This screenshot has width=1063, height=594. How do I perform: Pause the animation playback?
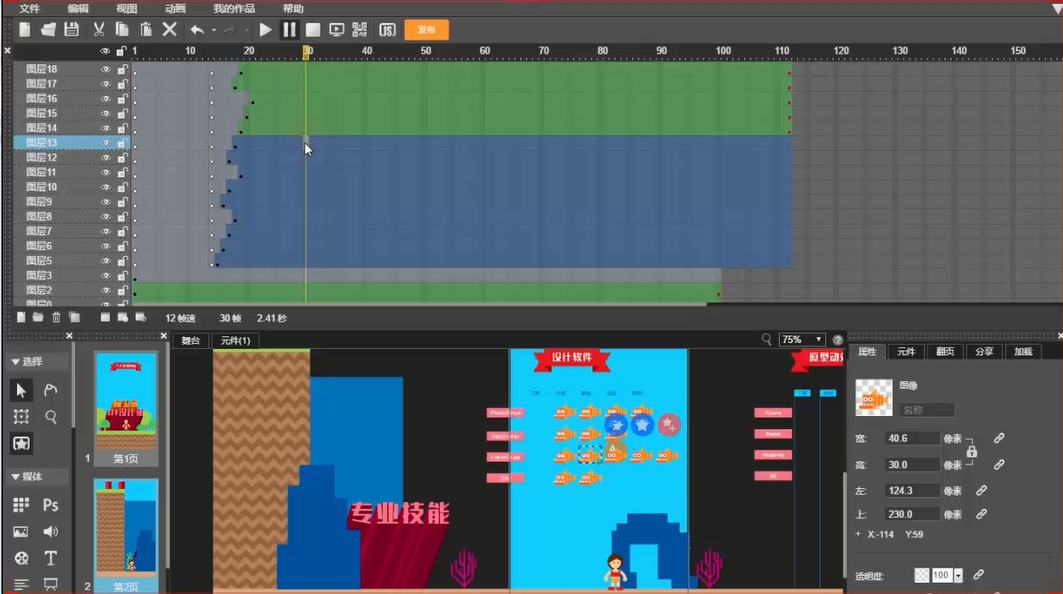pyautogui.click(x=289, y=30)
